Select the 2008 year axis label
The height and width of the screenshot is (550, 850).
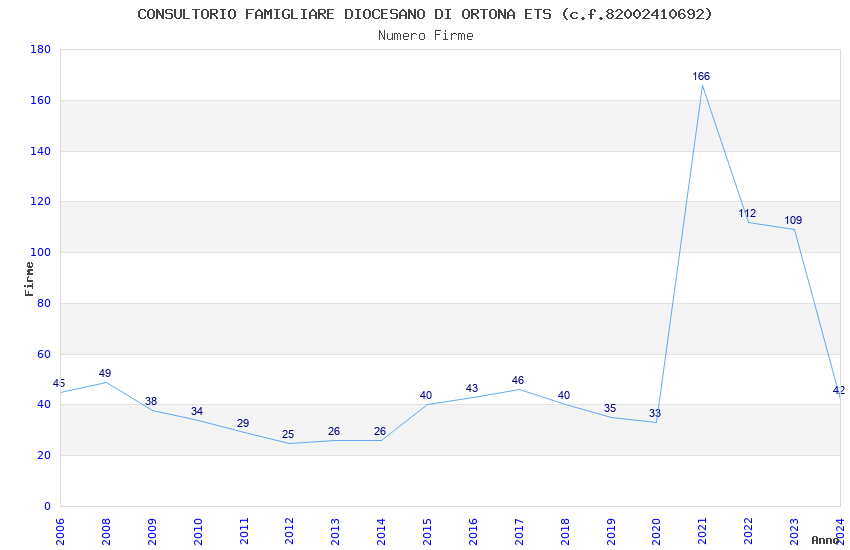point(106,531)
